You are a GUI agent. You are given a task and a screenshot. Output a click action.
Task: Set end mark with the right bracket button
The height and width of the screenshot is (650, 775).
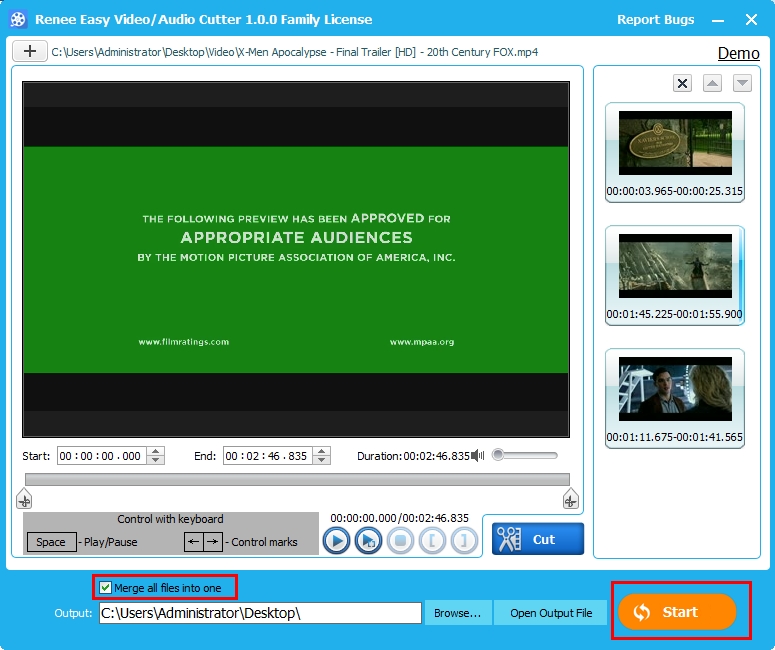tap(464, 541)
